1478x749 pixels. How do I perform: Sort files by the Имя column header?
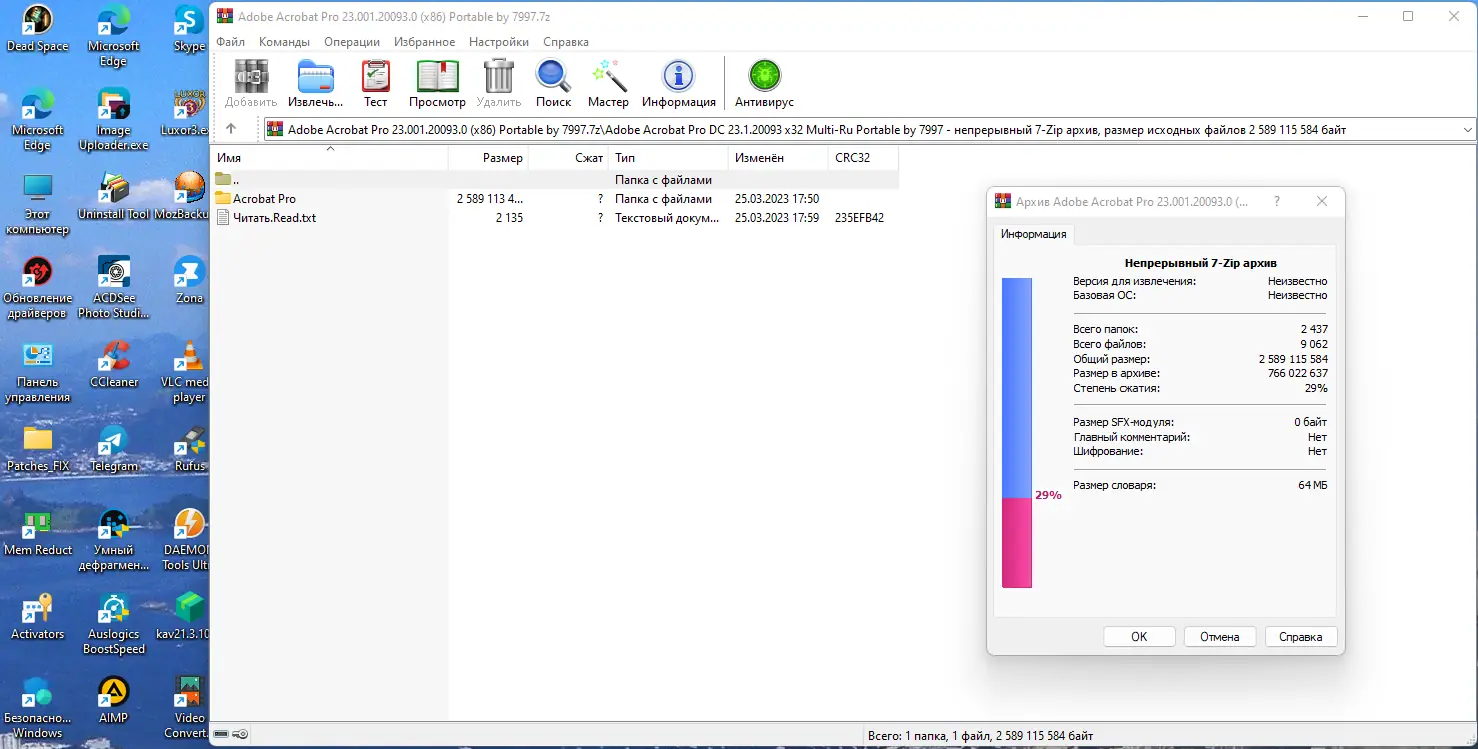click(x=330, y=158)
